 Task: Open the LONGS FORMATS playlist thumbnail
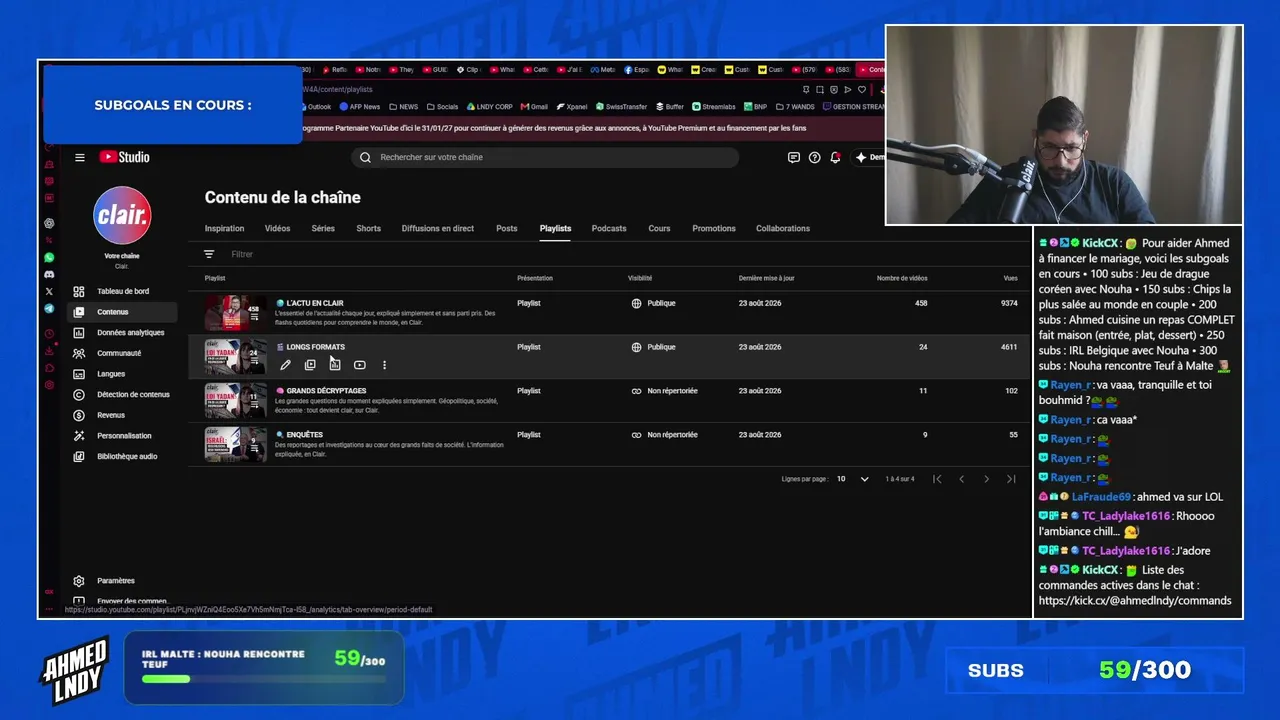pyautogui.click(x=236, y=356)
